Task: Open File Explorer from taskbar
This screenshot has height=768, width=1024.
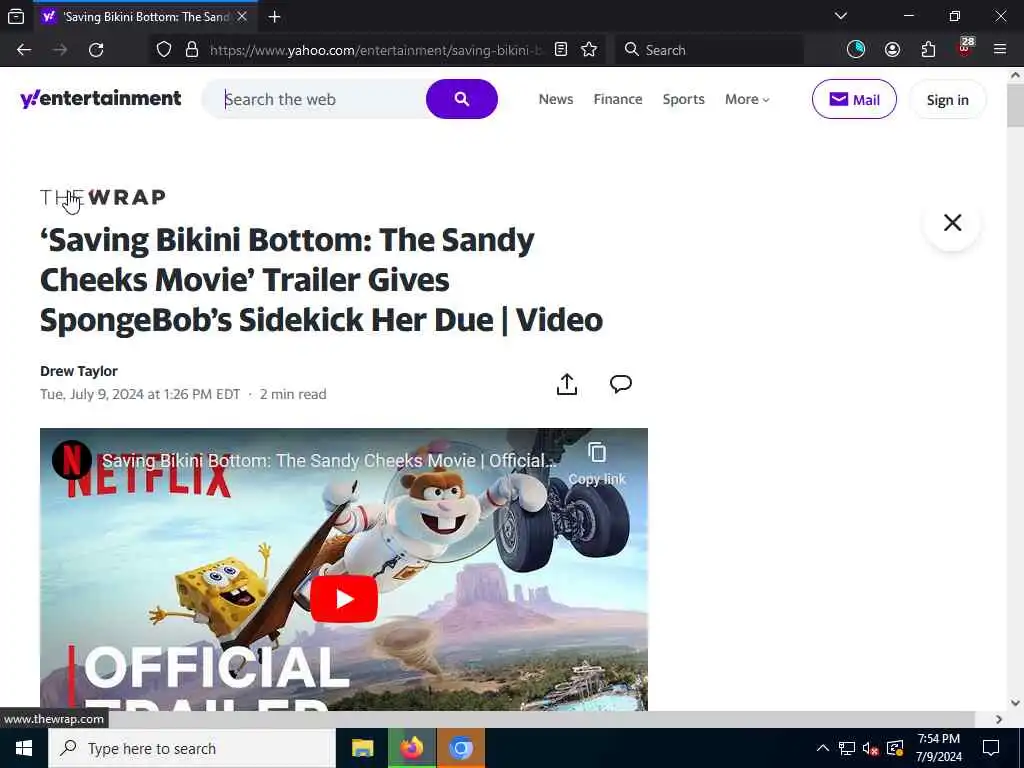Action: pos(362,748)
